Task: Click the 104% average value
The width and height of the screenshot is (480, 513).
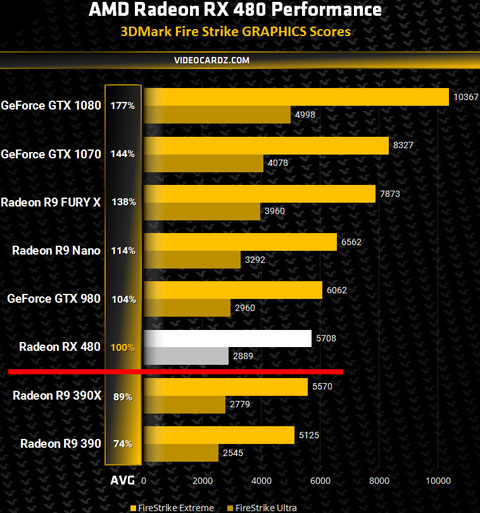Action: tap(124, 299)
